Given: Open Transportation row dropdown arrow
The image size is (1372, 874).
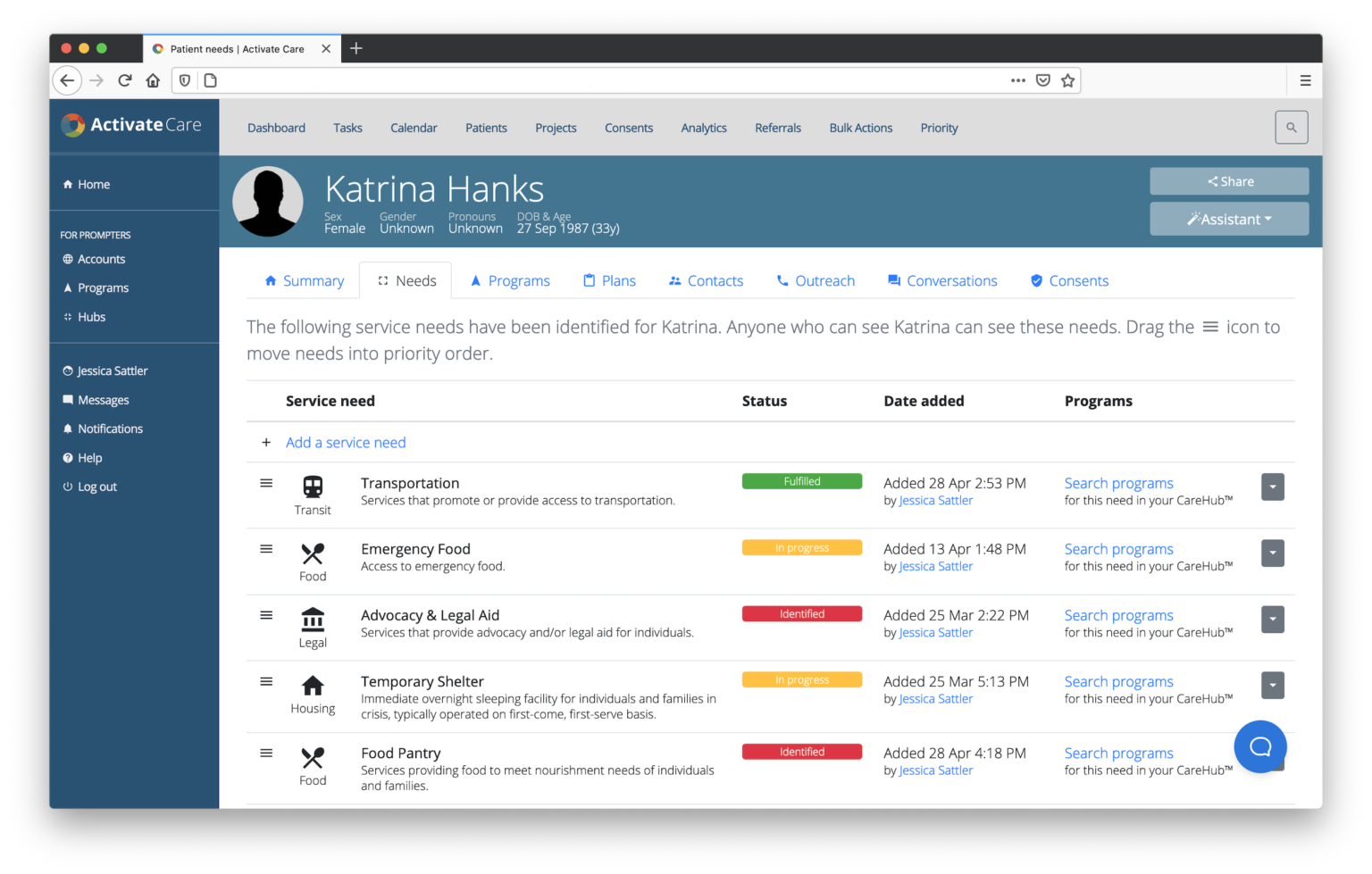Looking at the screenshot, I should click(x=1272, y=487).
